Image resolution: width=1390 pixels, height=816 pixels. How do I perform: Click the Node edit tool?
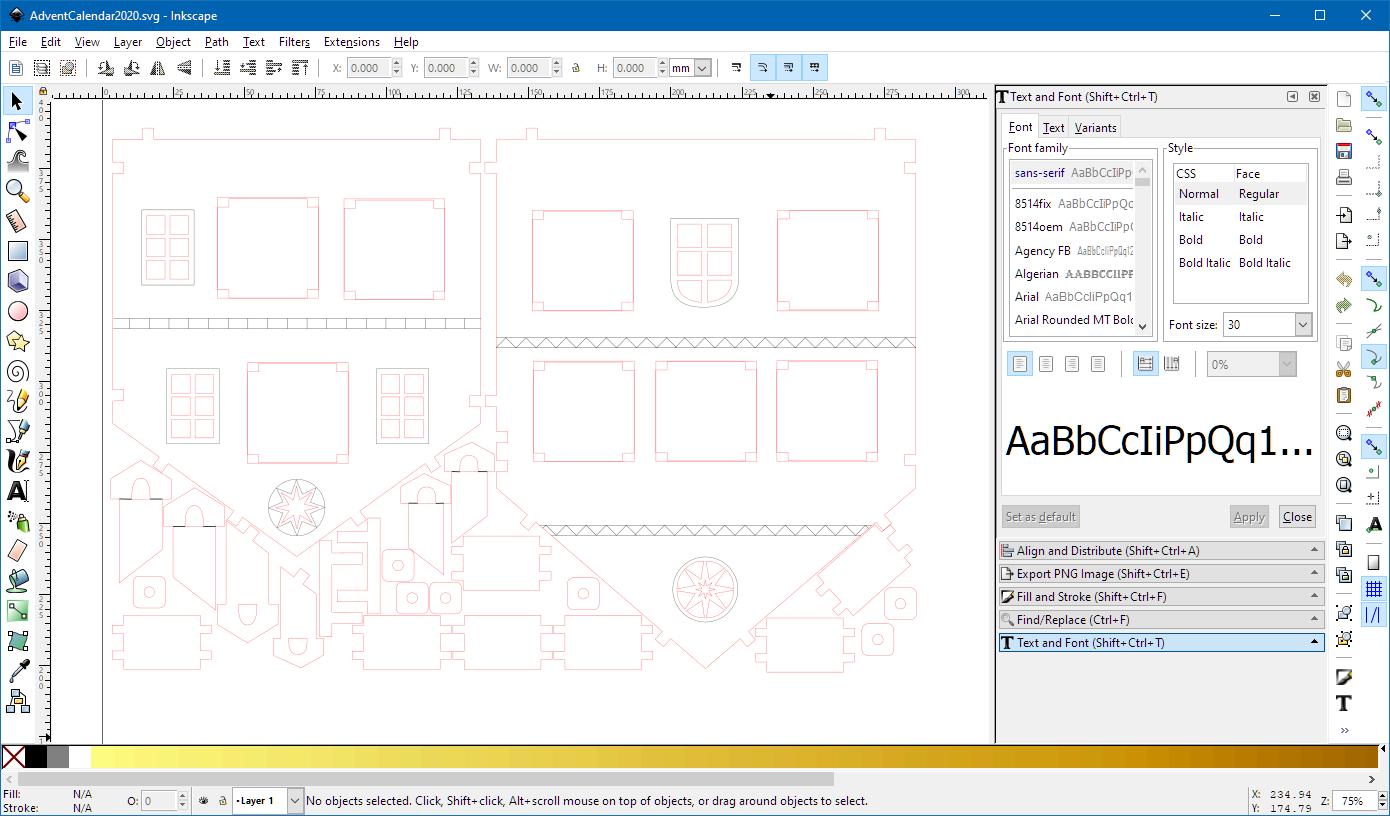(17, 131)
